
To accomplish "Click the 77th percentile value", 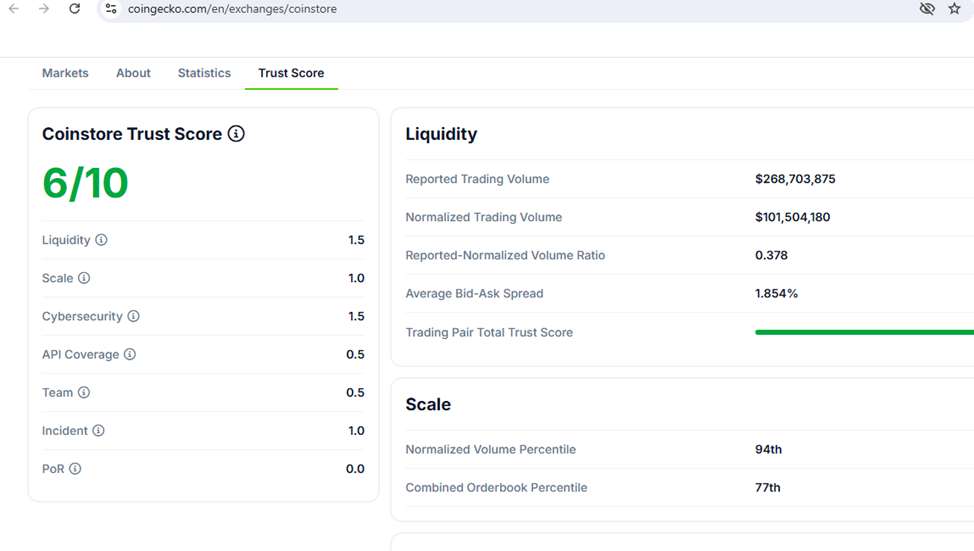I will pyautogui.click(x=768, y=488).
